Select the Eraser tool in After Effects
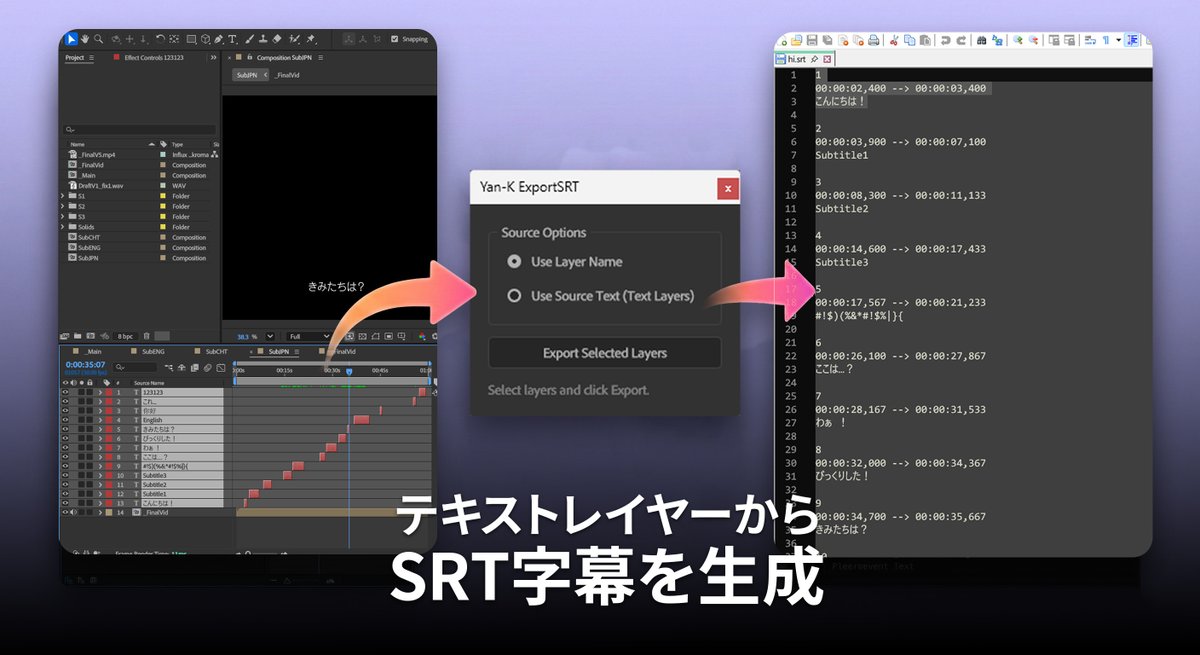 click(277, 39)
